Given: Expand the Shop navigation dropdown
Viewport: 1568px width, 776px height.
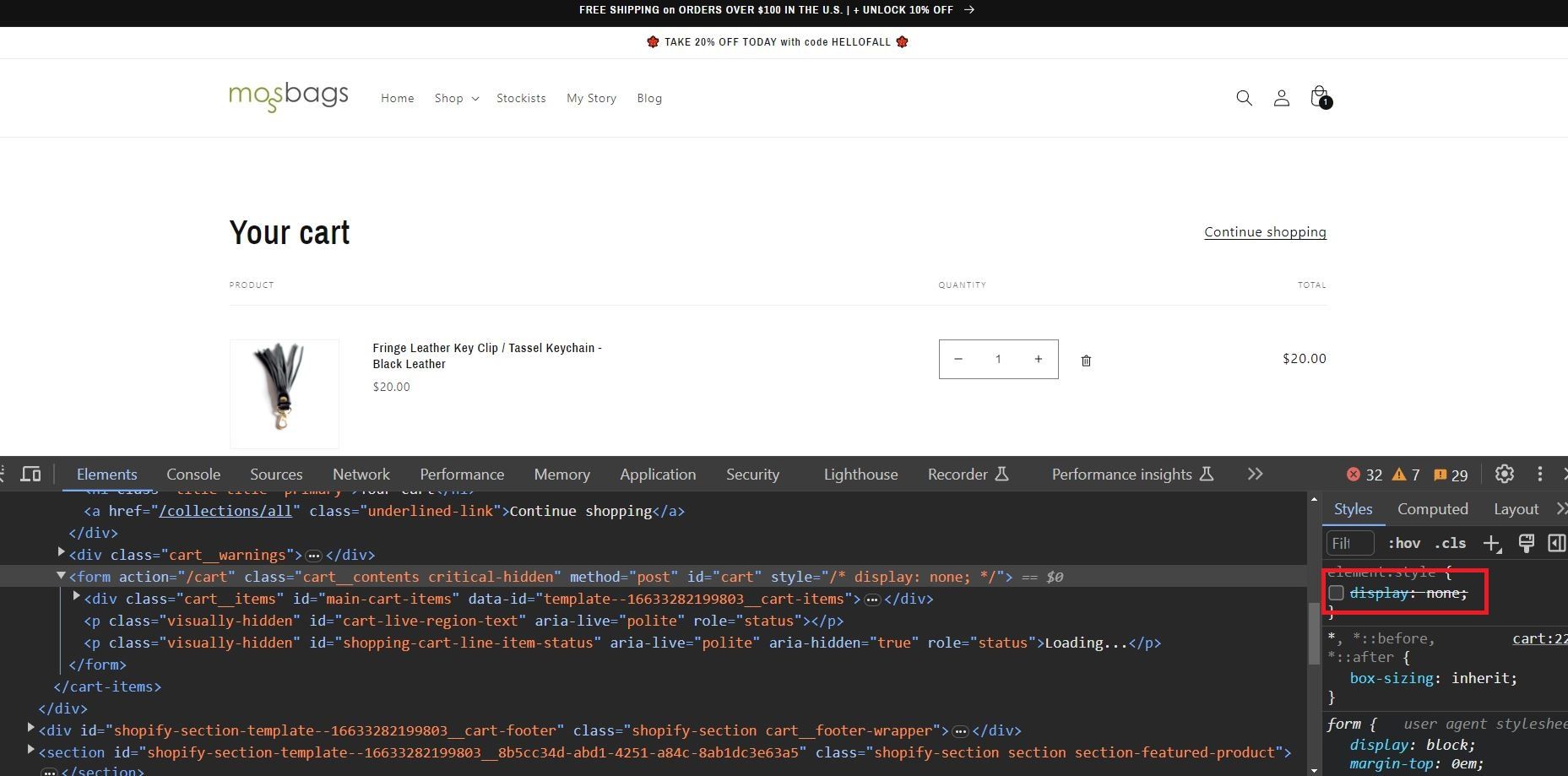Looking at the screenshot, I should [456, 99].
